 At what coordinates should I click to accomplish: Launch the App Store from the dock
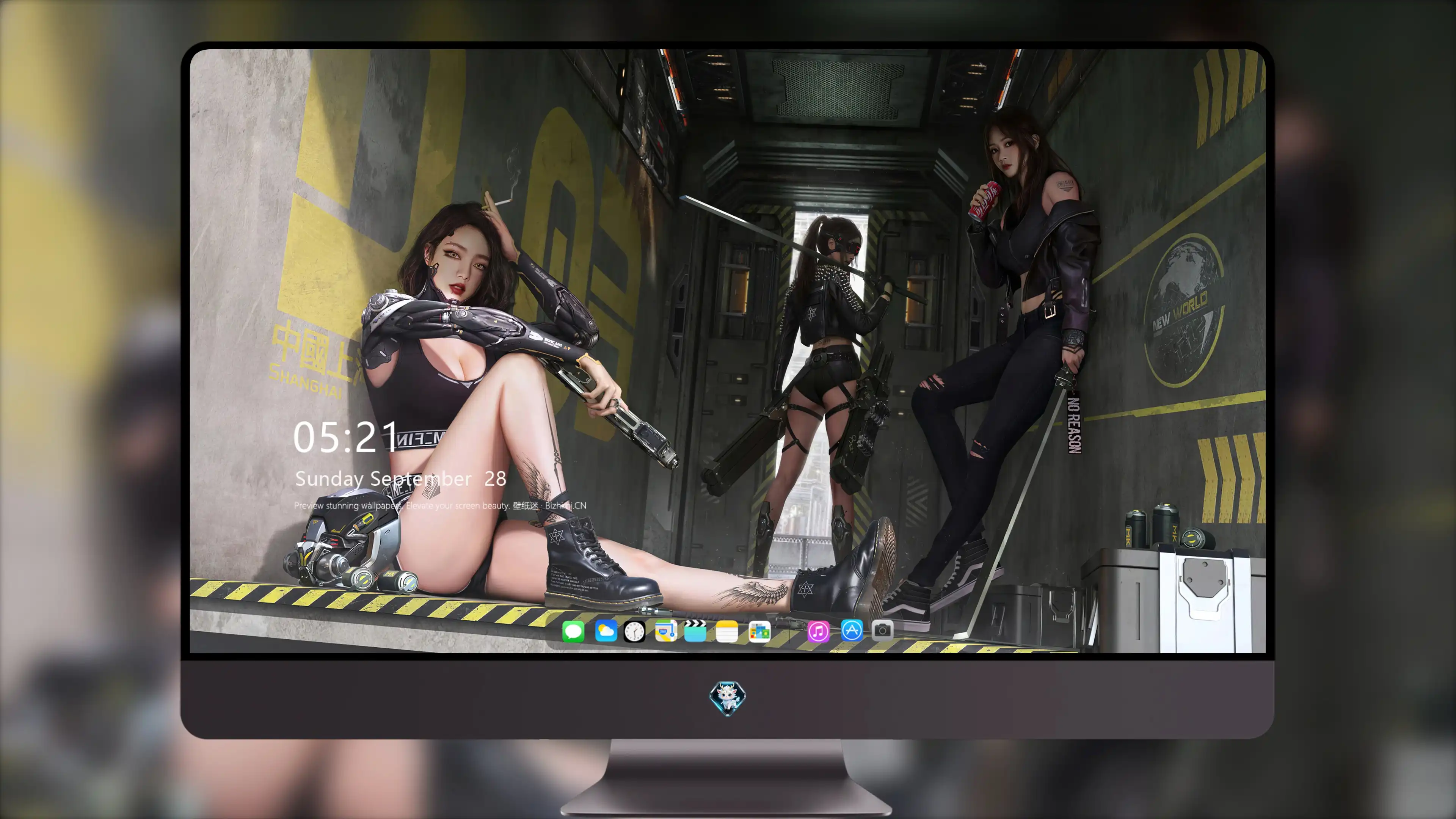(x=852, y=630)
